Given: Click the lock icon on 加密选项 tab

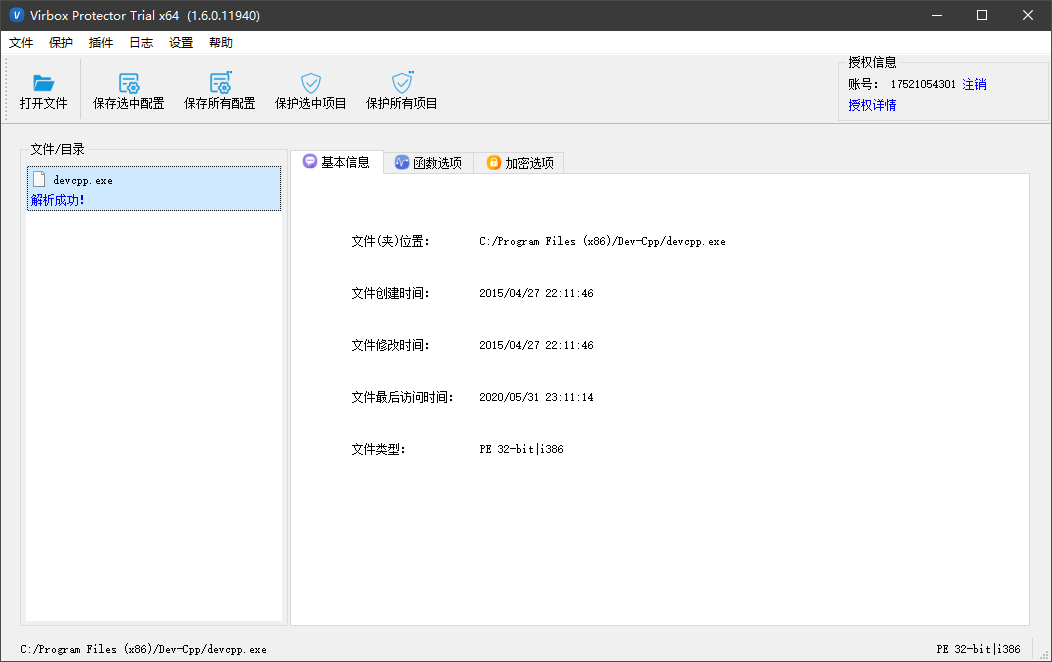Looking at the screenshot, I should (x=493, y=161).
